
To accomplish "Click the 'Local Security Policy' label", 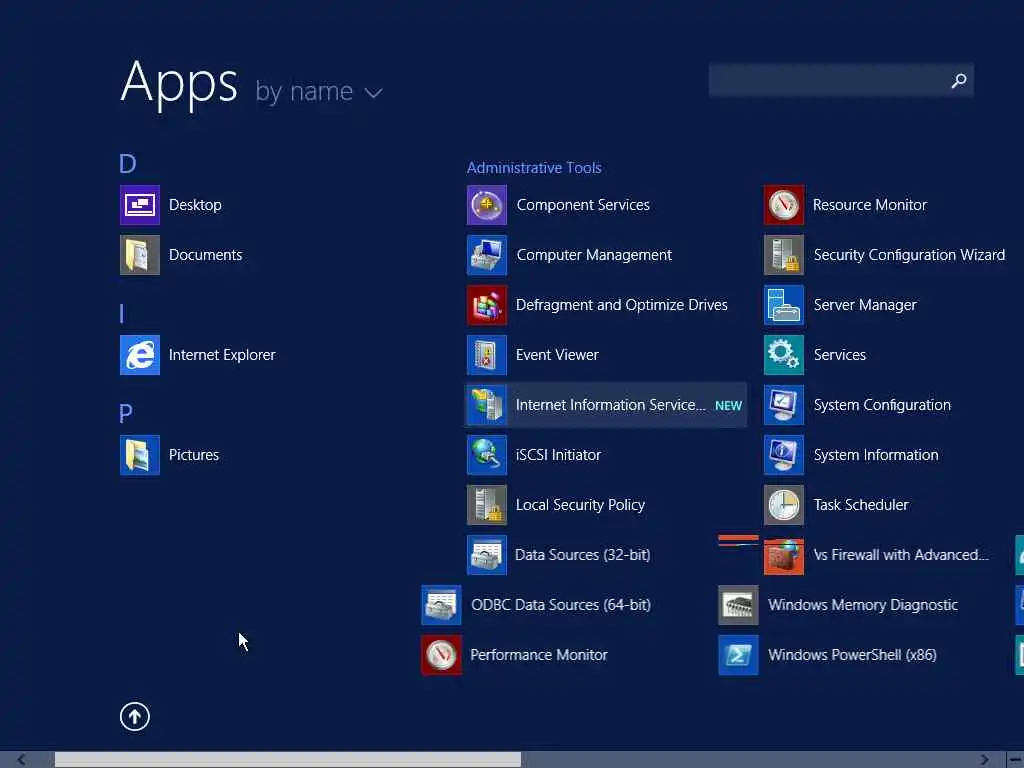I will point(581,505).
